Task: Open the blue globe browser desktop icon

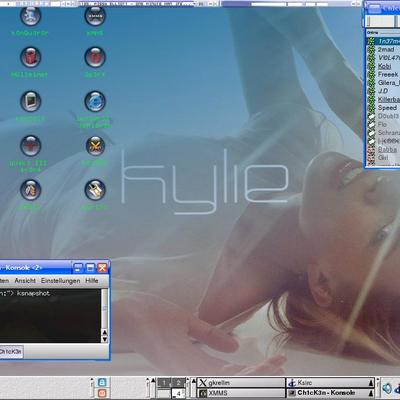Action: click(x=95, y=101)
